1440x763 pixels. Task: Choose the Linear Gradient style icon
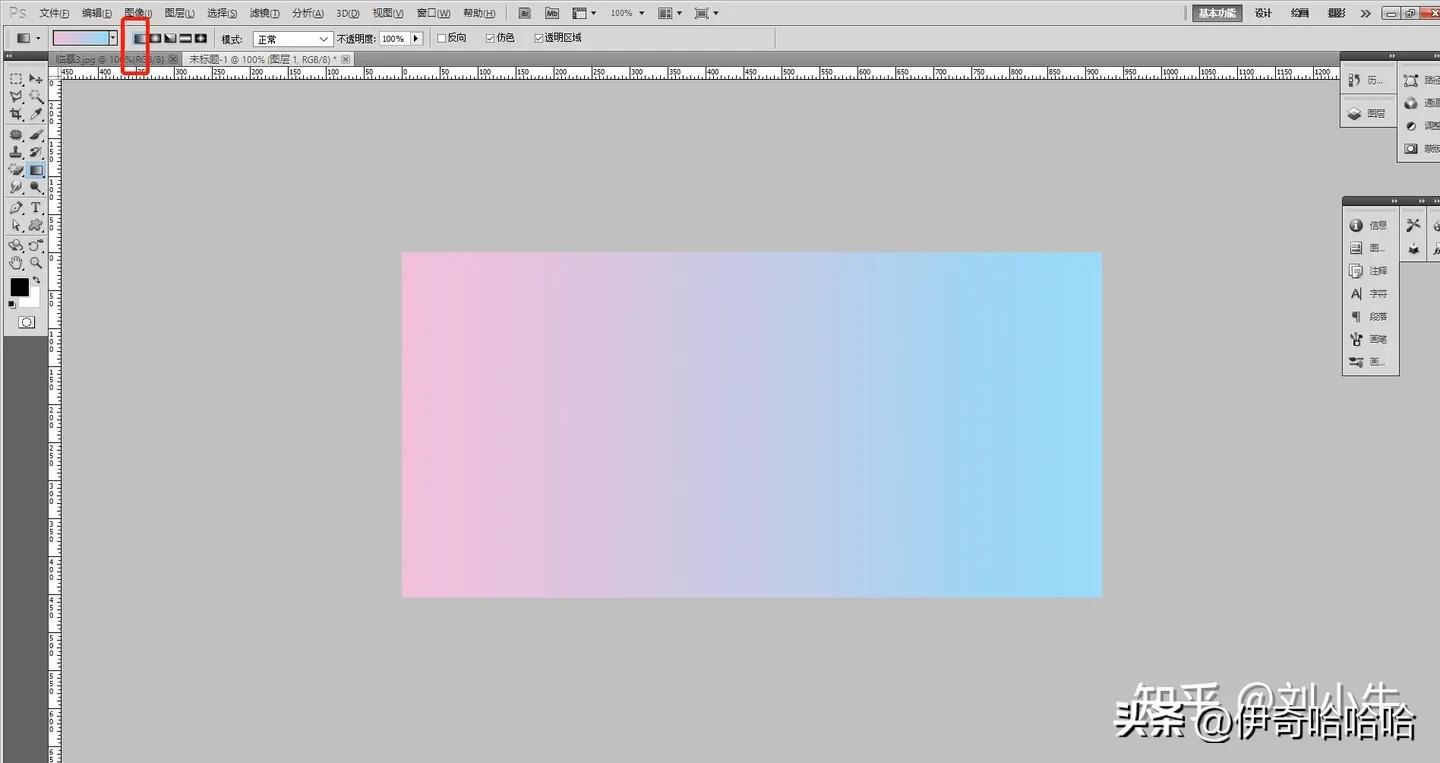coord(140,38)
